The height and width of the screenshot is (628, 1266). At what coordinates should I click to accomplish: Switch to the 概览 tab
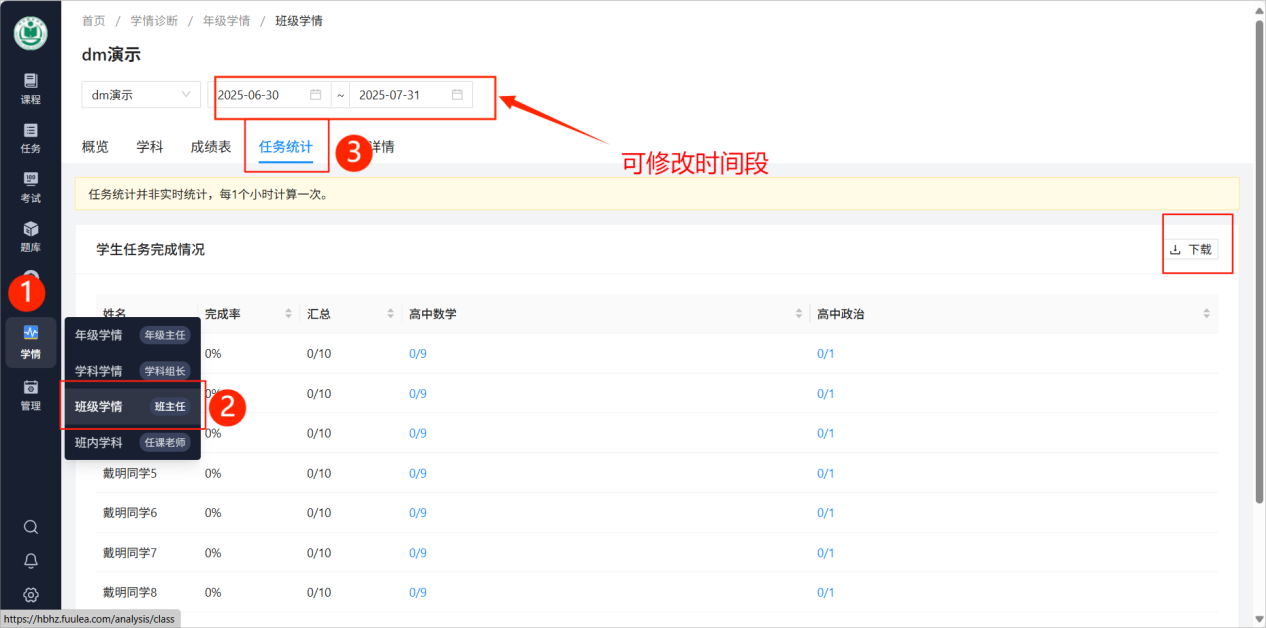pyautogui.click(x=95, y=146)
